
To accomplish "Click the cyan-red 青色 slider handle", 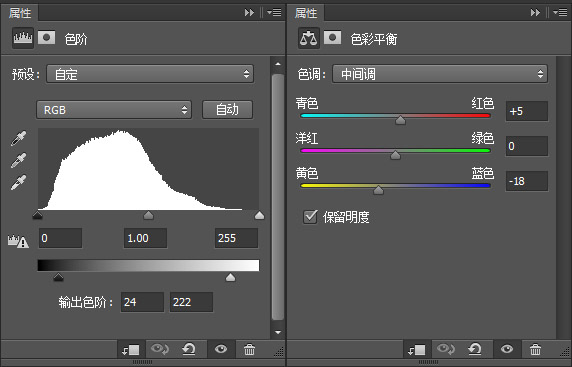I will tap(400, 120).
